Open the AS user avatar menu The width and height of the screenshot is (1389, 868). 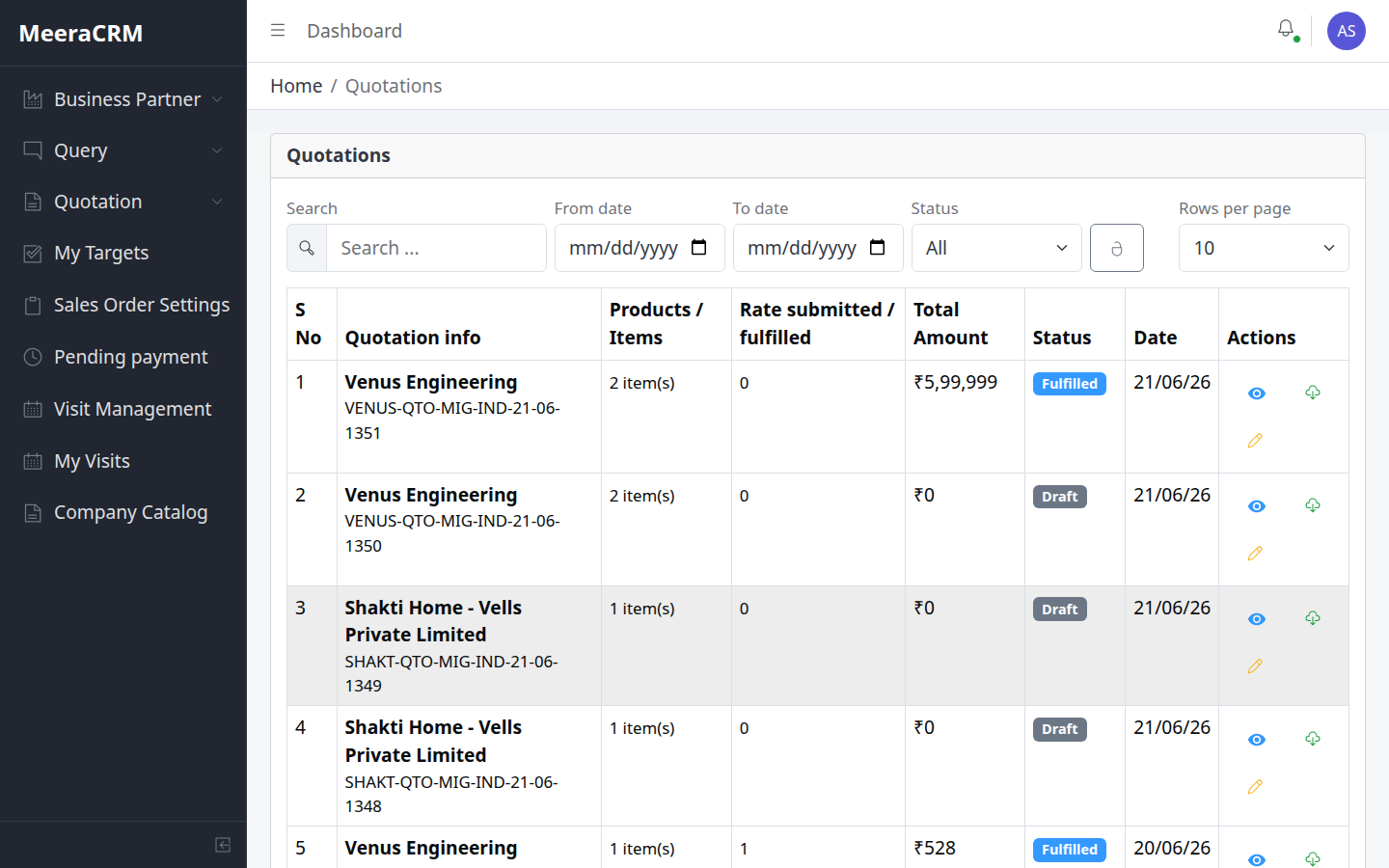[x=1347, y=31]
